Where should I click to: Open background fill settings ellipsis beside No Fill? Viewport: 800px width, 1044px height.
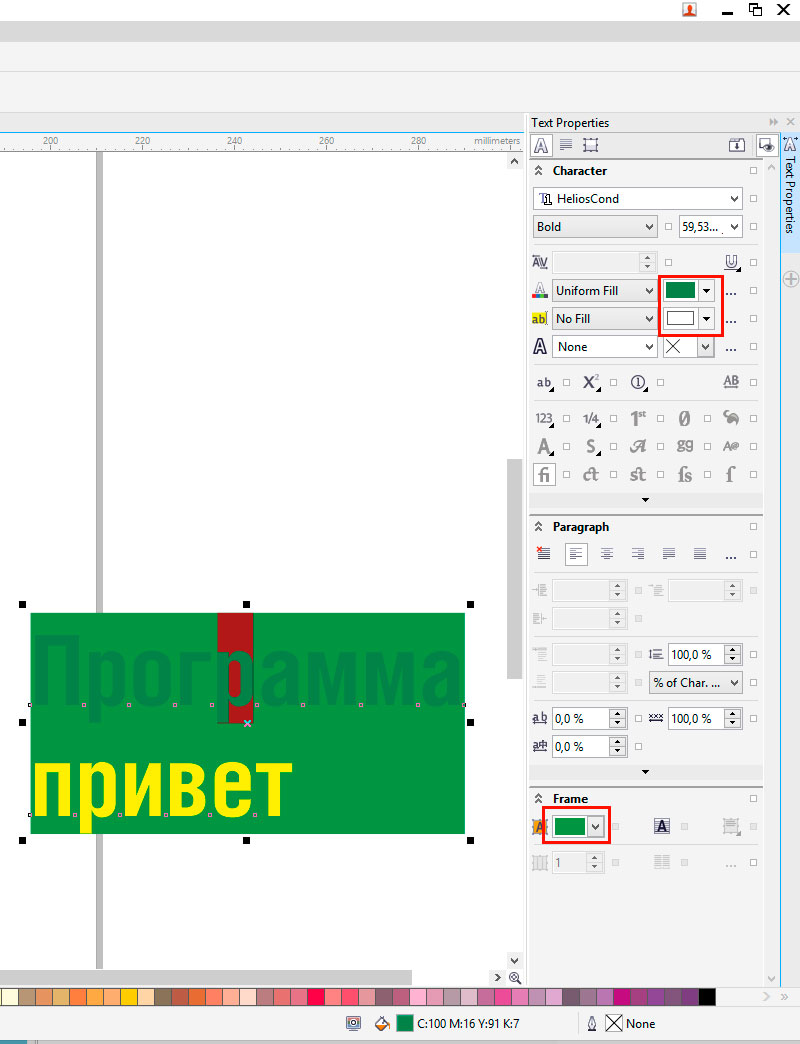pyautogui.click(x=731, y=320)
